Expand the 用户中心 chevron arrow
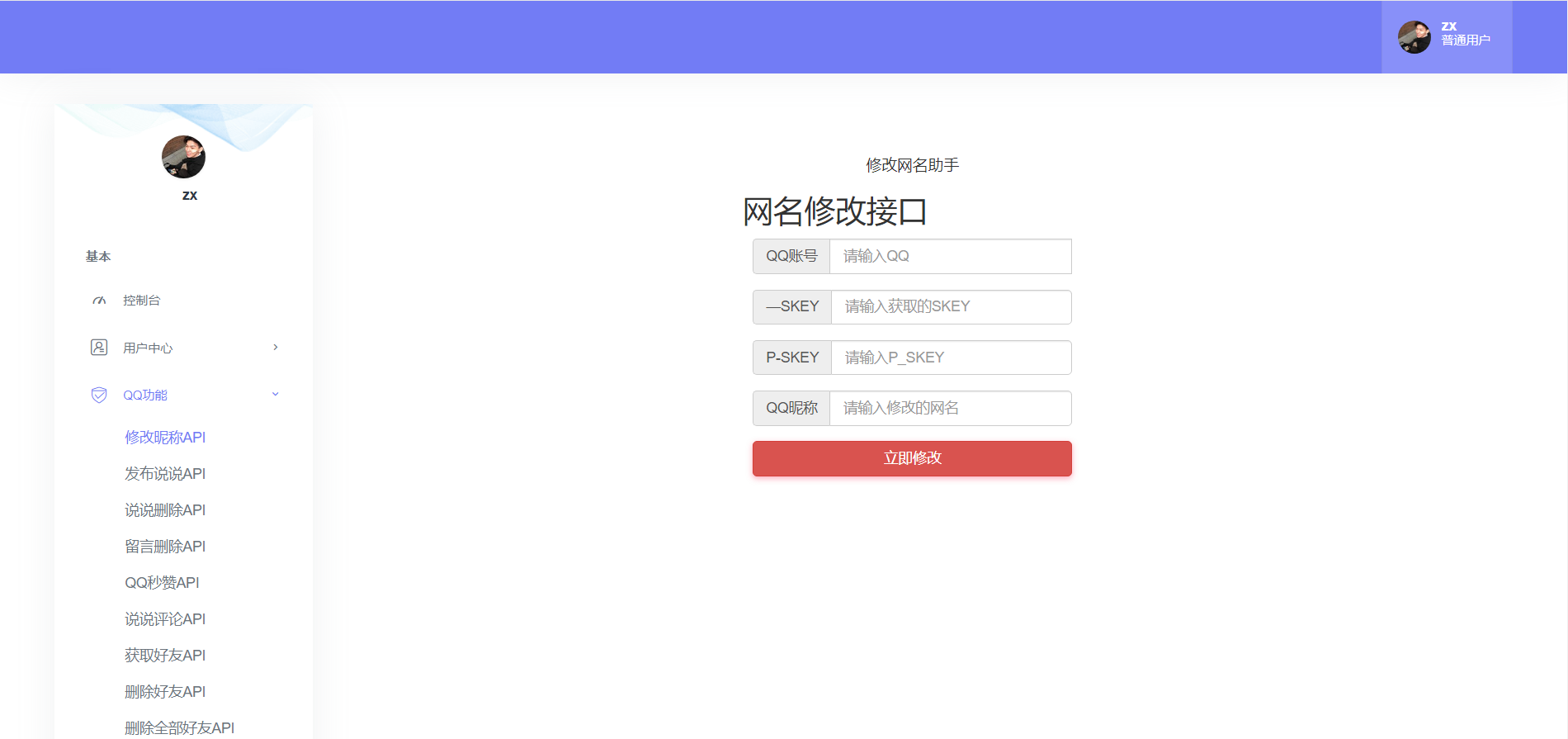Viewport: 1568px width, 739px height. click(276, 348)
